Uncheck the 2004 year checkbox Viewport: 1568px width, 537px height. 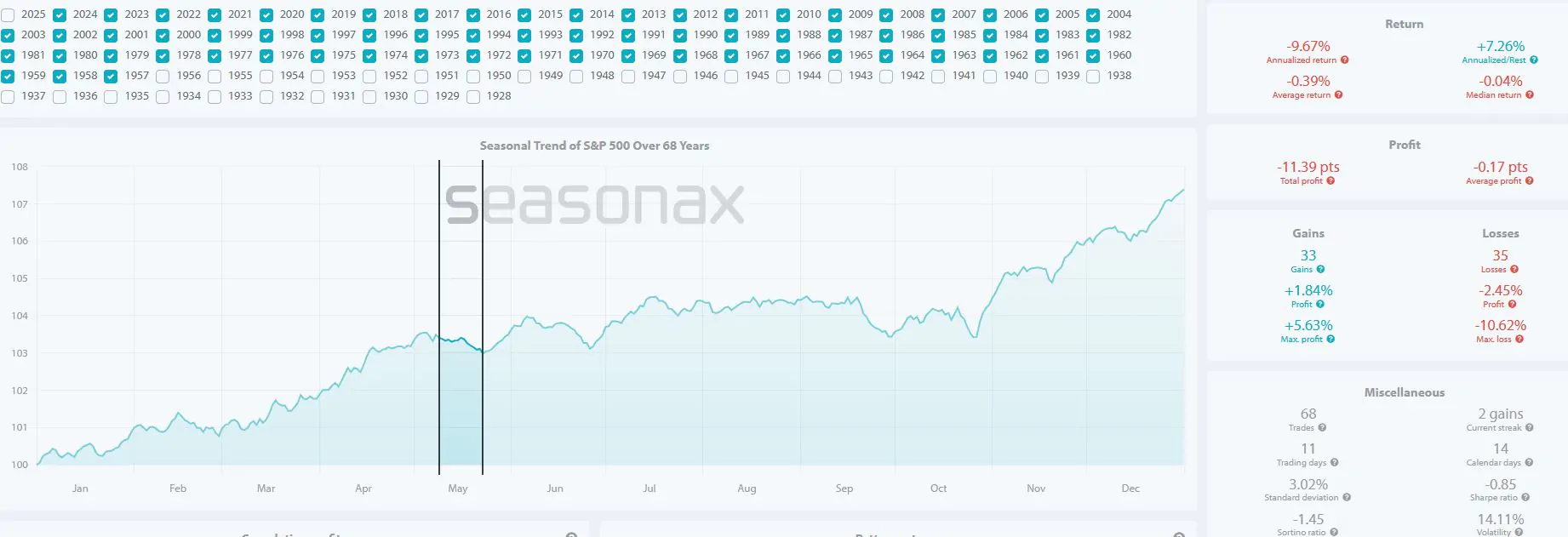[x=1093, y=15]
